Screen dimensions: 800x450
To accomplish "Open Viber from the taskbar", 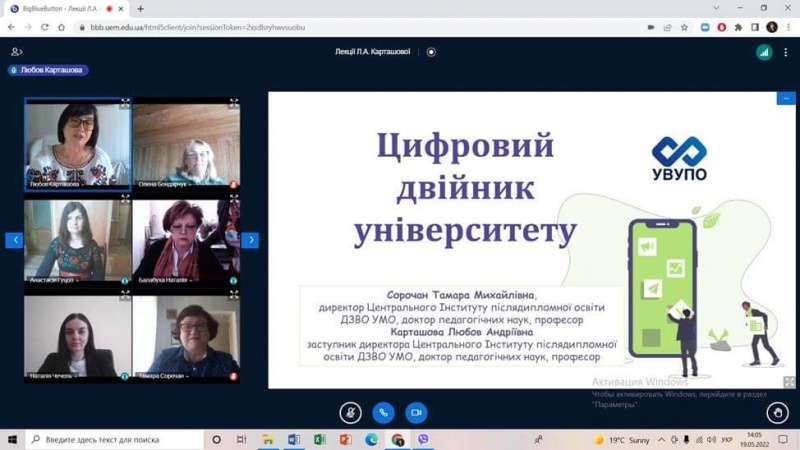I will coord(424,440).
